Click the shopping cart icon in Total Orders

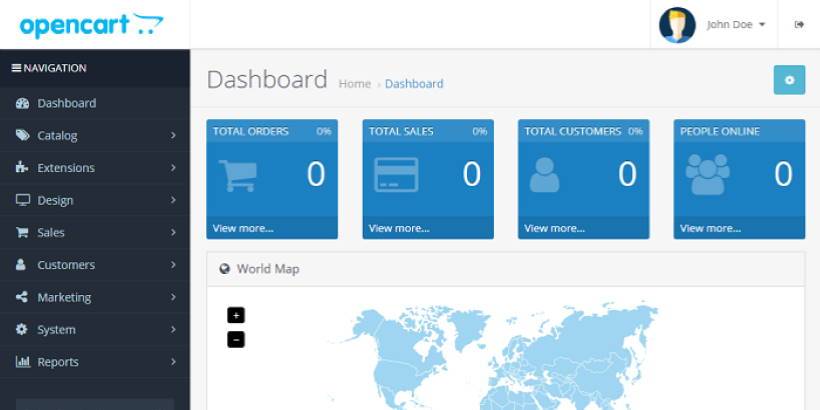coord(237,175)
